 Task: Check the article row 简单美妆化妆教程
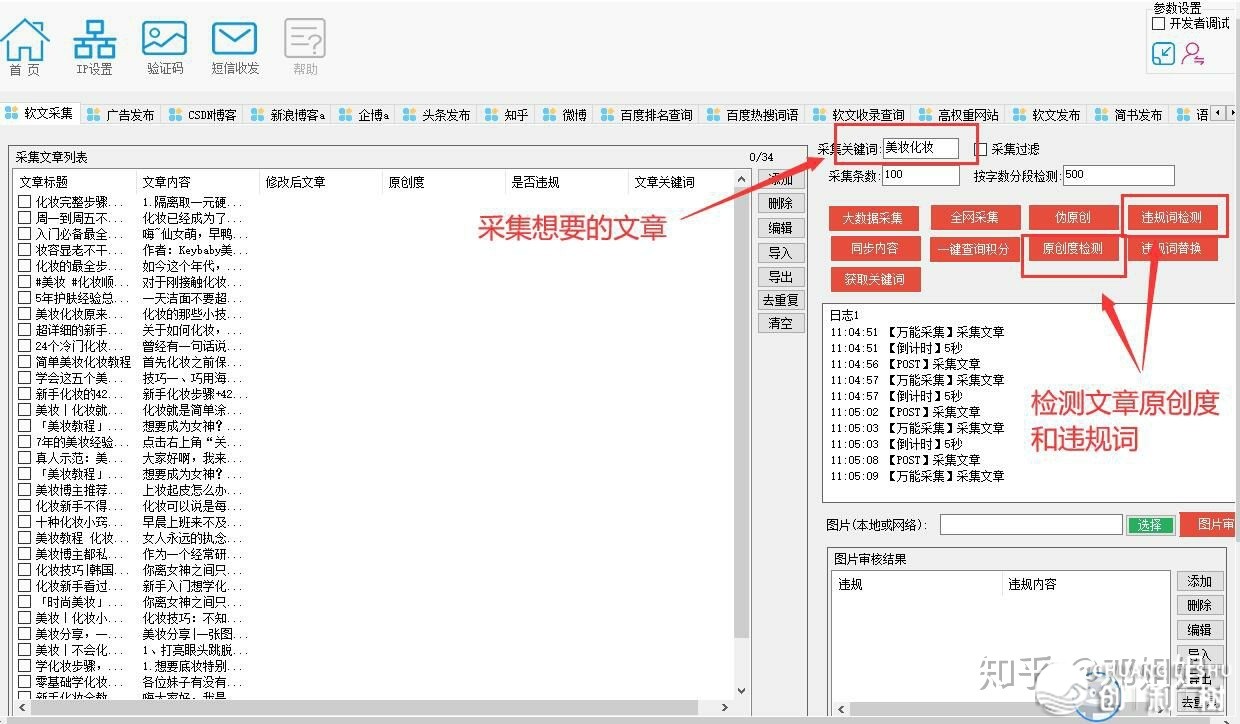click(25, 362)
